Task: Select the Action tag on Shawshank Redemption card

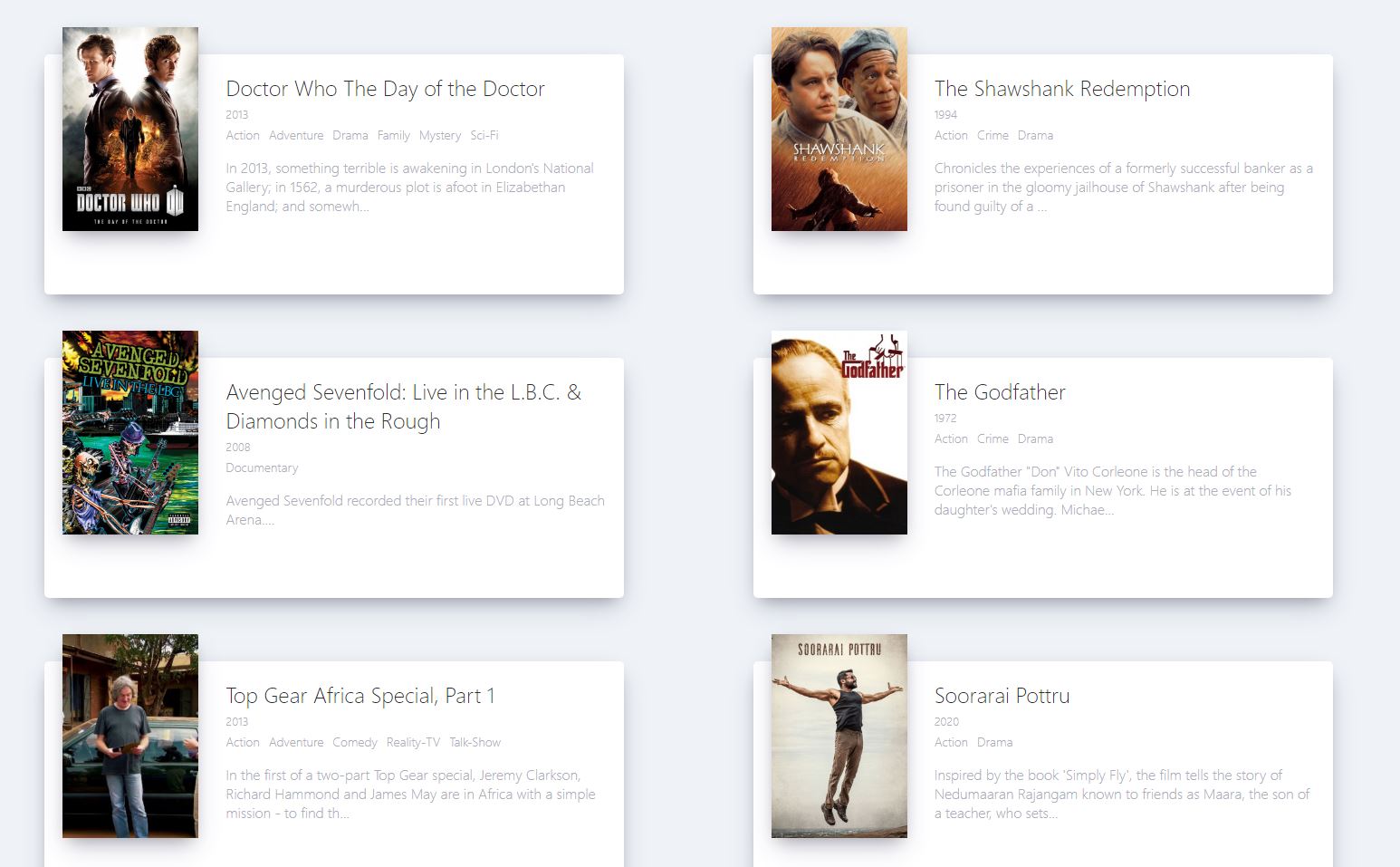Action: (x=951, y=135)
